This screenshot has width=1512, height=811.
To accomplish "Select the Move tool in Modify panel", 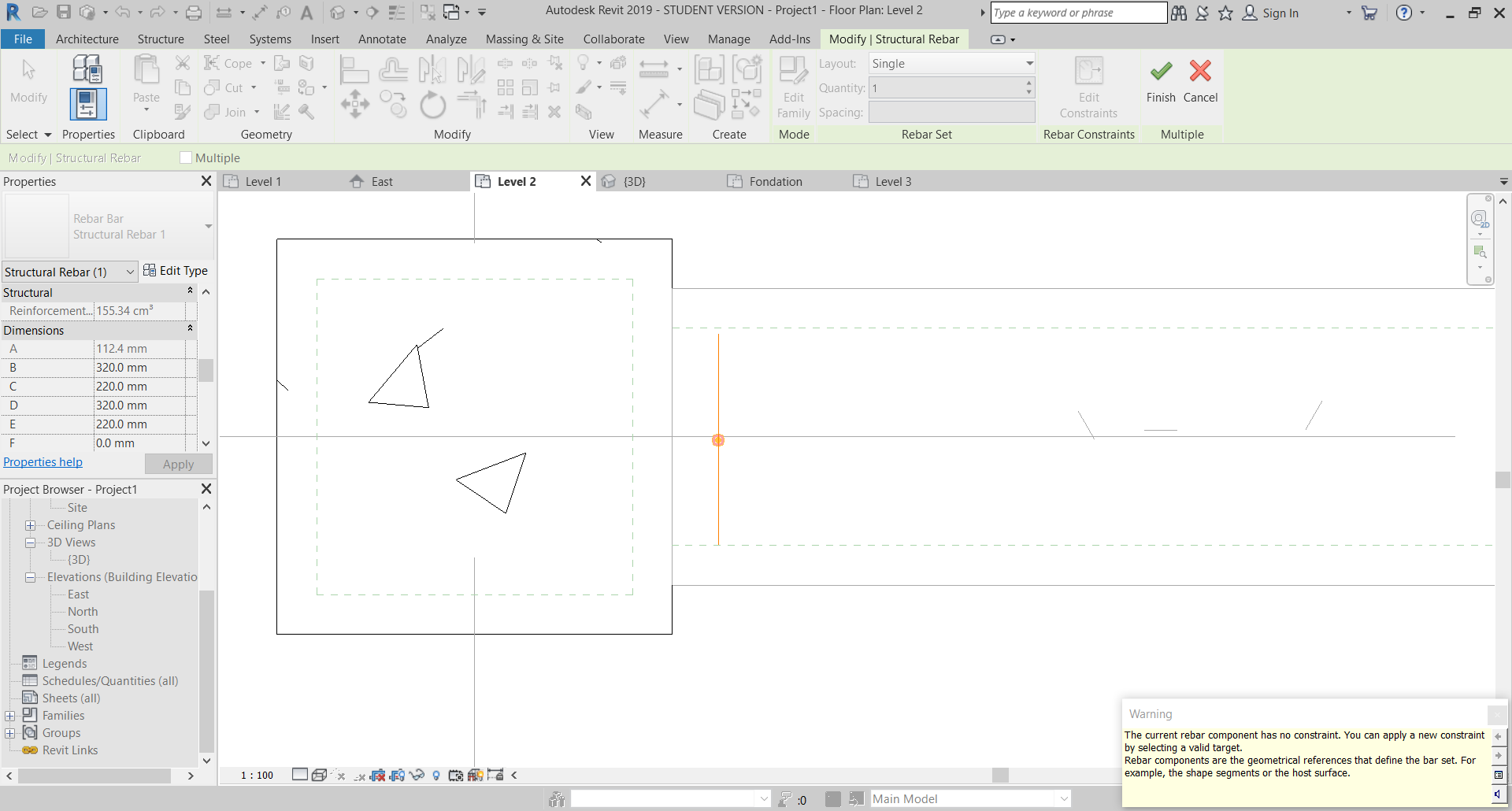I will [355, 105].
